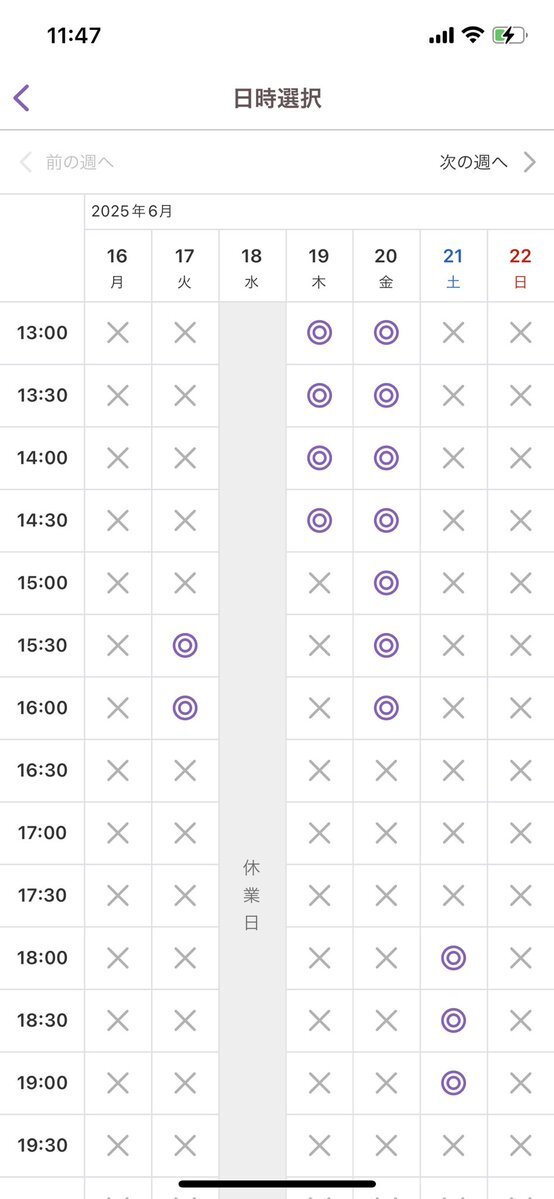Go to next week via 次の週へ
The image size is (554, 1199).
(474, 162)
